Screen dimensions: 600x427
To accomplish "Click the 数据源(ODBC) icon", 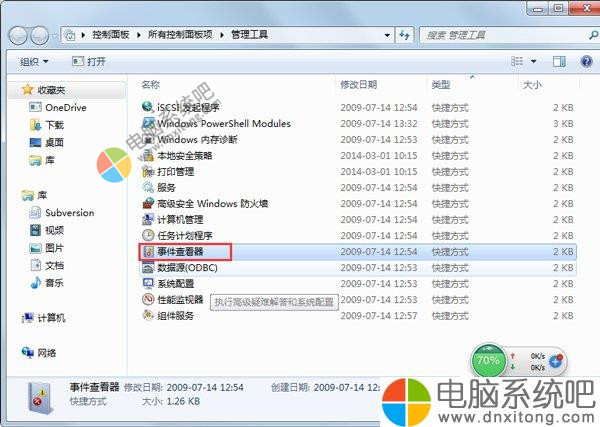I will coord(148,267).
